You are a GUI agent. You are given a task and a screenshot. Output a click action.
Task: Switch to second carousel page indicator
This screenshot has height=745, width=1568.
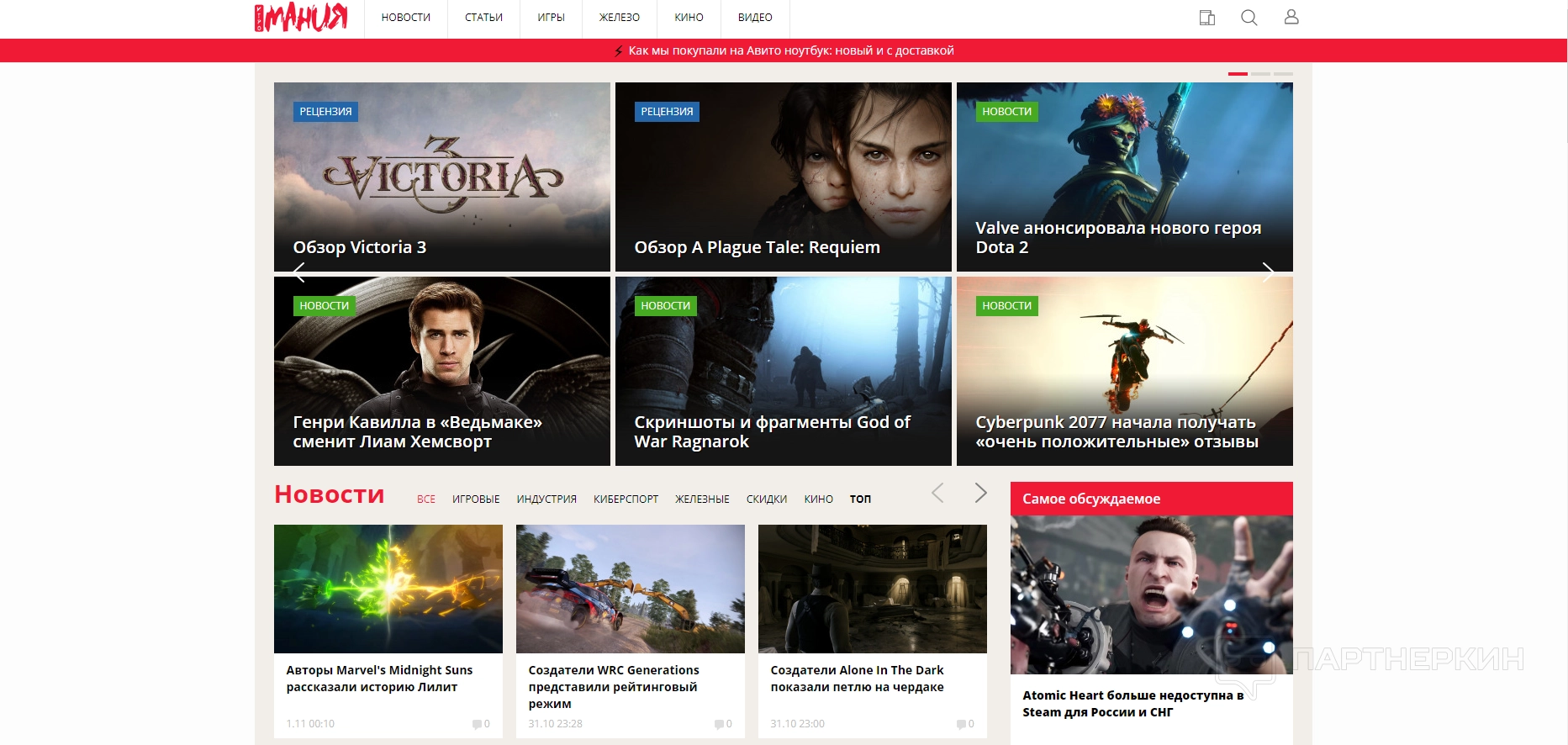[x=1260, y=74]
